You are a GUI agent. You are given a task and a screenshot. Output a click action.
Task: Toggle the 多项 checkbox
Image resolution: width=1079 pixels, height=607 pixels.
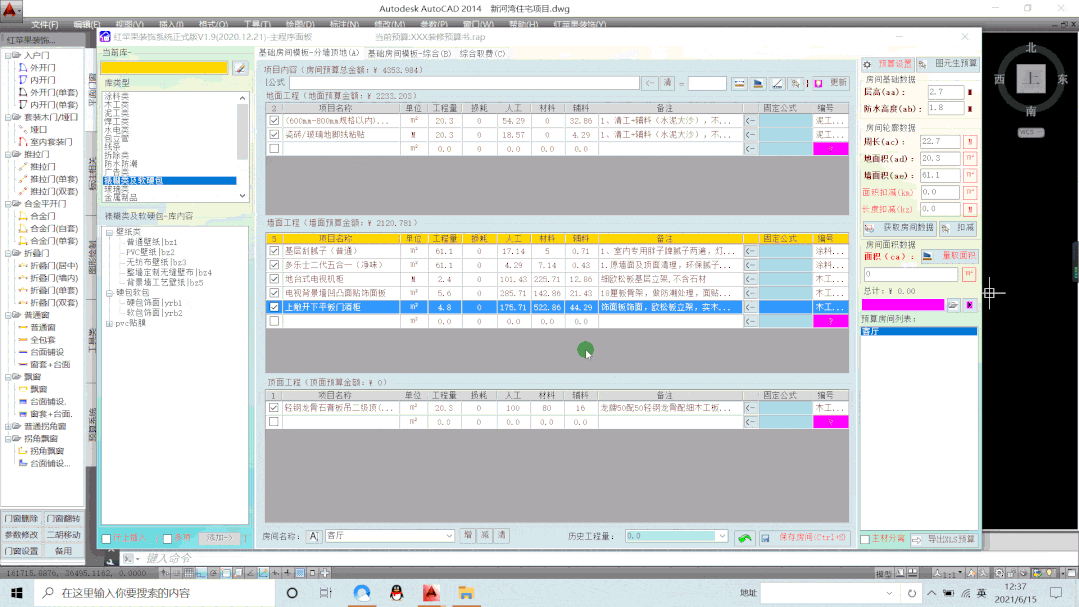click(167, 539)
